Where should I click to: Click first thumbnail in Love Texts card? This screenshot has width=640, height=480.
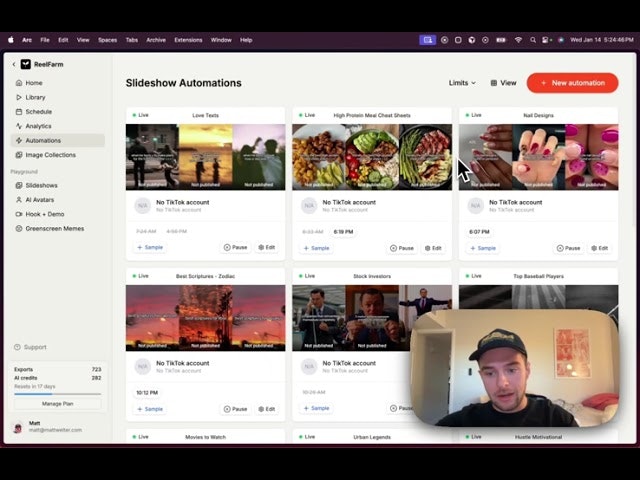[152, 157]
